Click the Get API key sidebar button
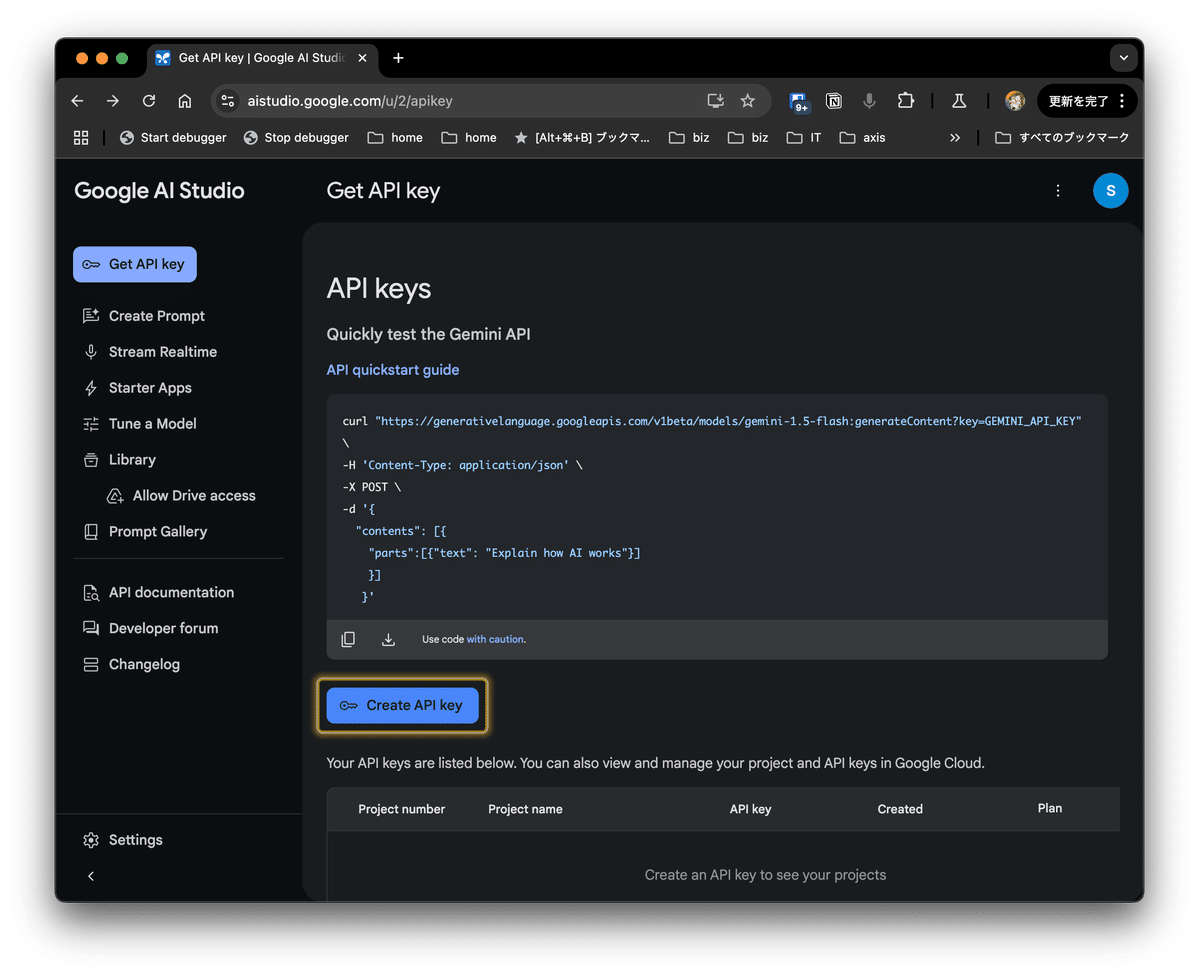 click(135, 264)
